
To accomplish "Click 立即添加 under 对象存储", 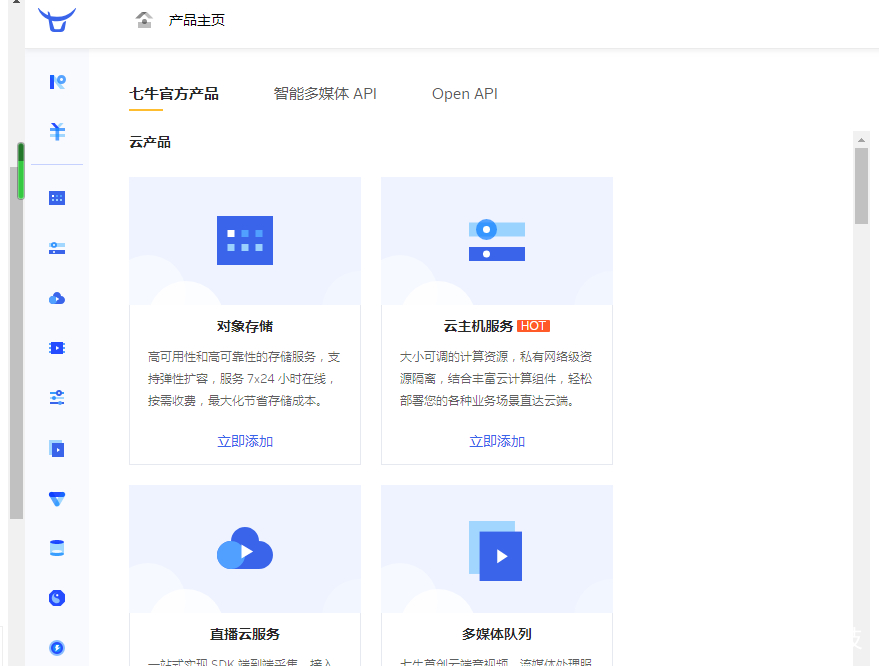I will tap(244, 440).
